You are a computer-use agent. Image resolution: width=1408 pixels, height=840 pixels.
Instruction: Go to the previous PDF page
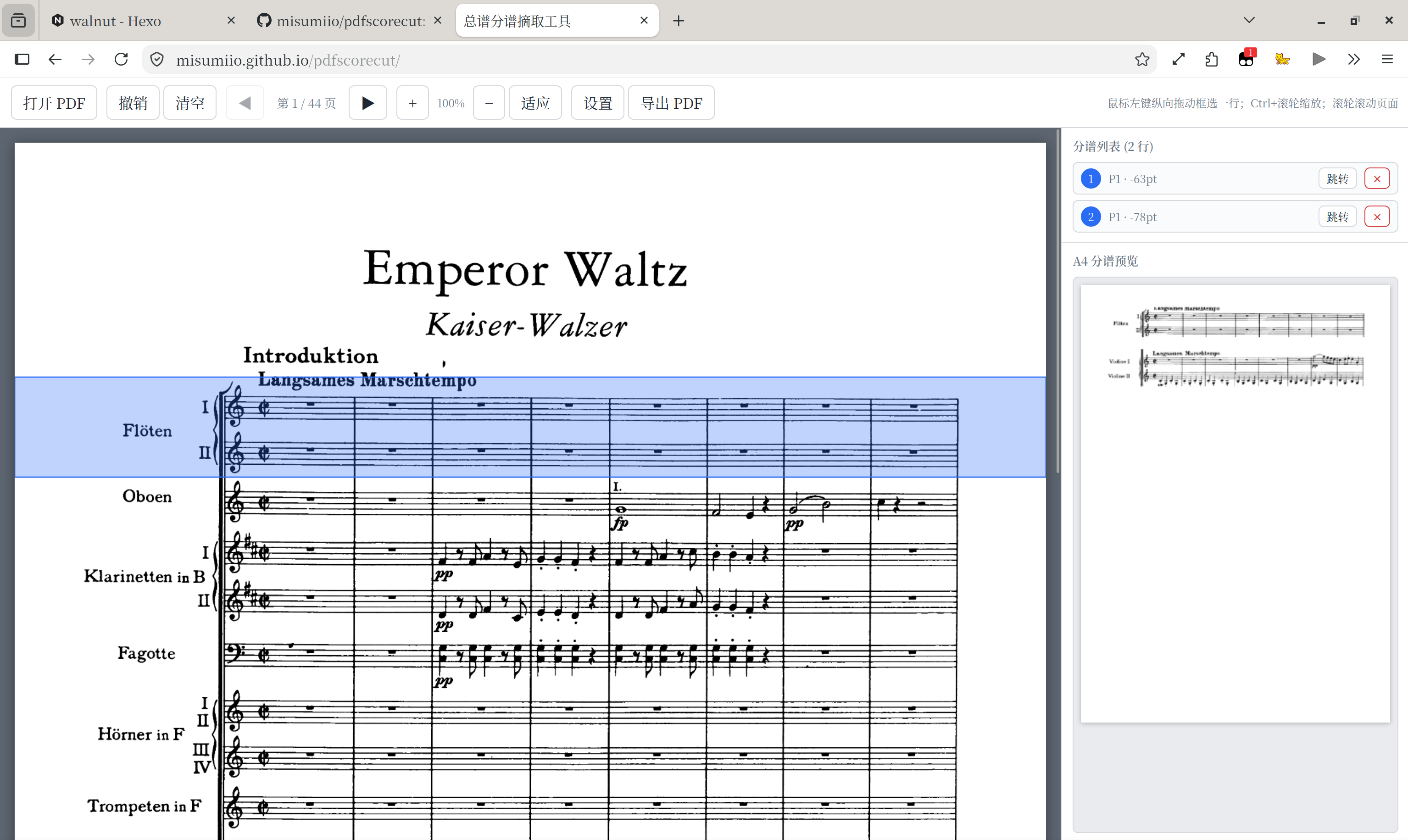coord(245,103)
